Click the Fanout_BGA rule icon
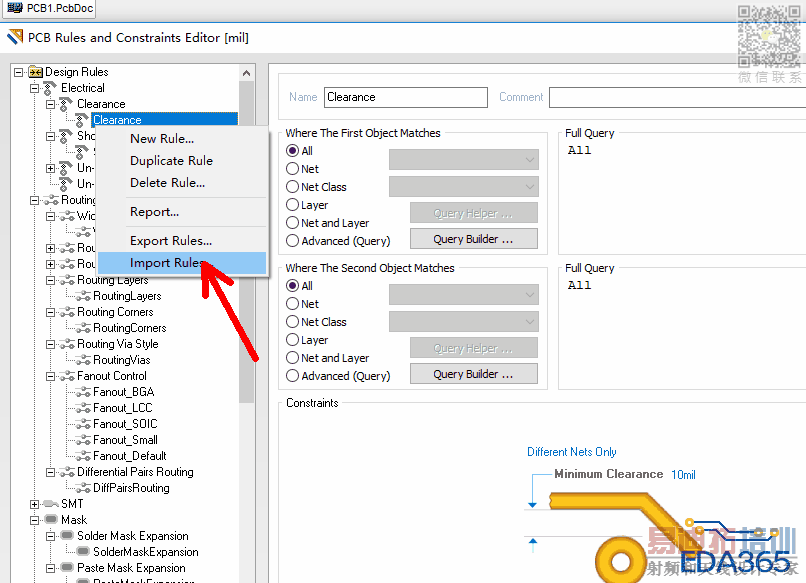Image resolution: width=806 pixels, height=583 pixels. click(83, 392)
